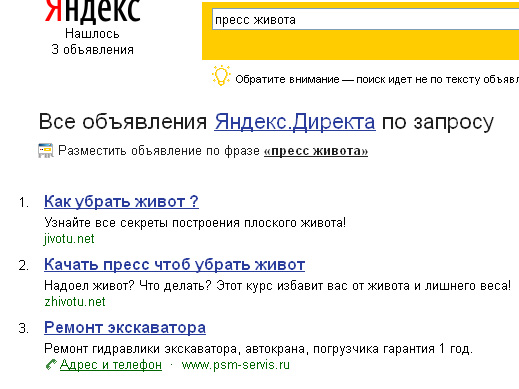Click the ad placement icon beside 'Разместить объявление'
The height and width of the screenshot is (389, 519).
coord(46,151)
